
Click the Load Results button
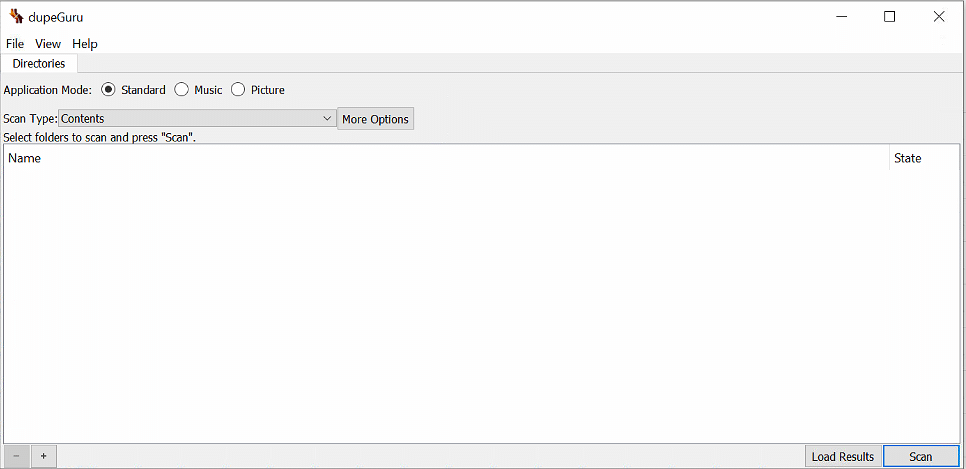click(843, 457)
